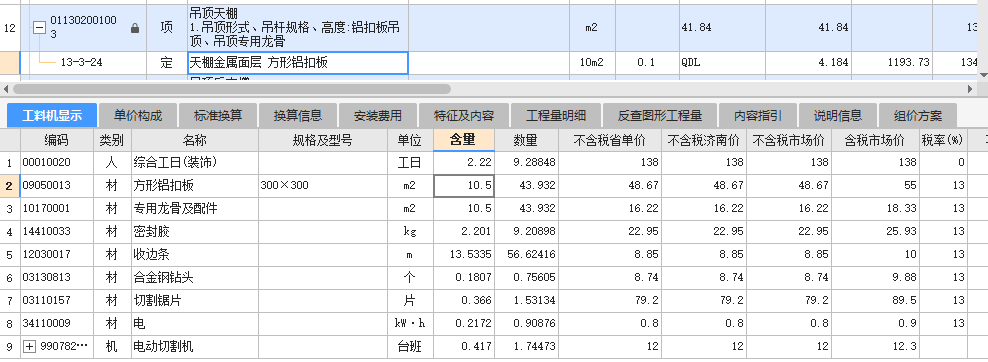Open the 组价方案 tab
Image resolution: width=988 pixels, height=362 pixels.
pyautogui.click(x=917, y=116)
